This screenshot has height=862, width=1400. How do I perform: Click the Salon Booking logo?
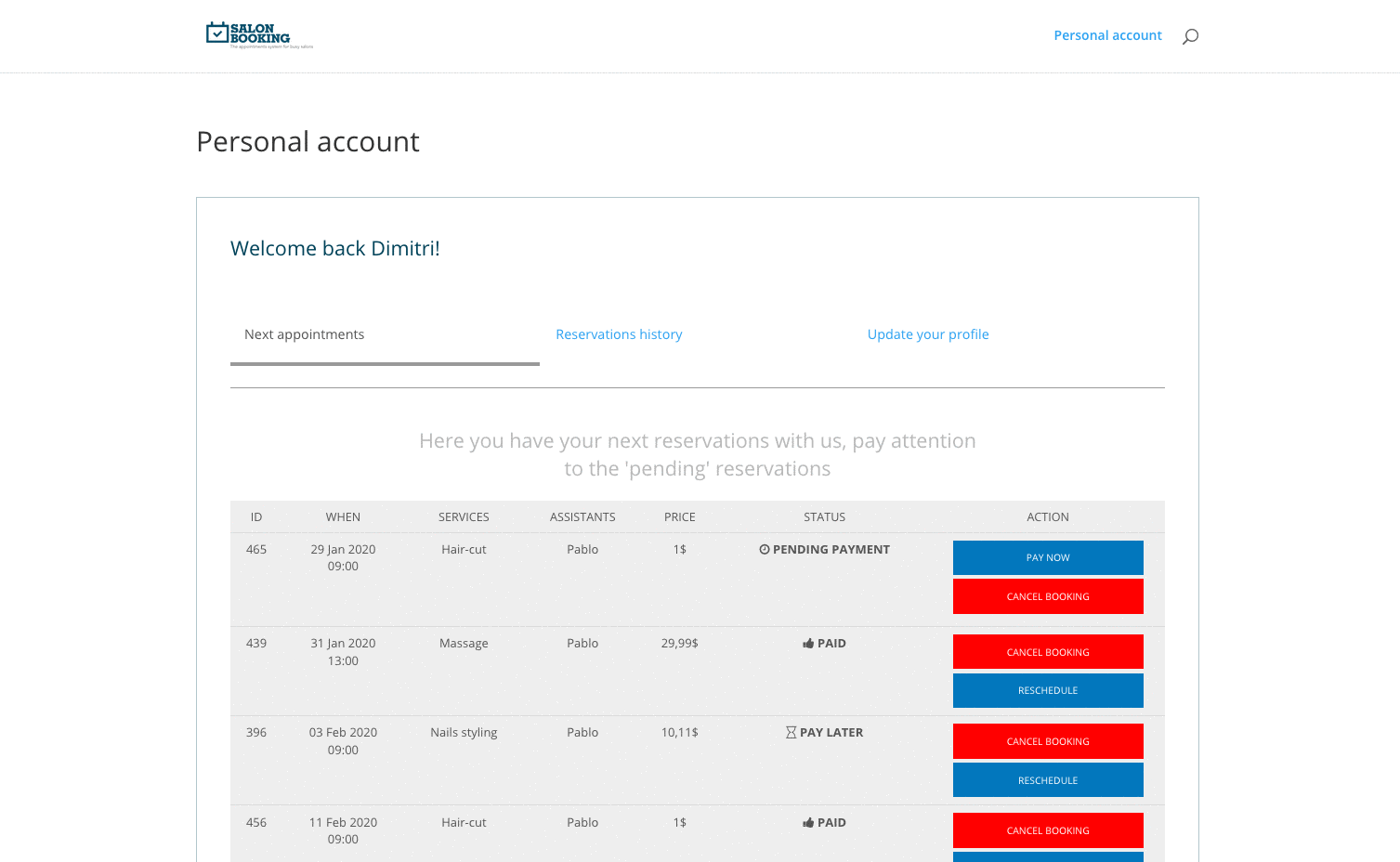tap(258, 34)
